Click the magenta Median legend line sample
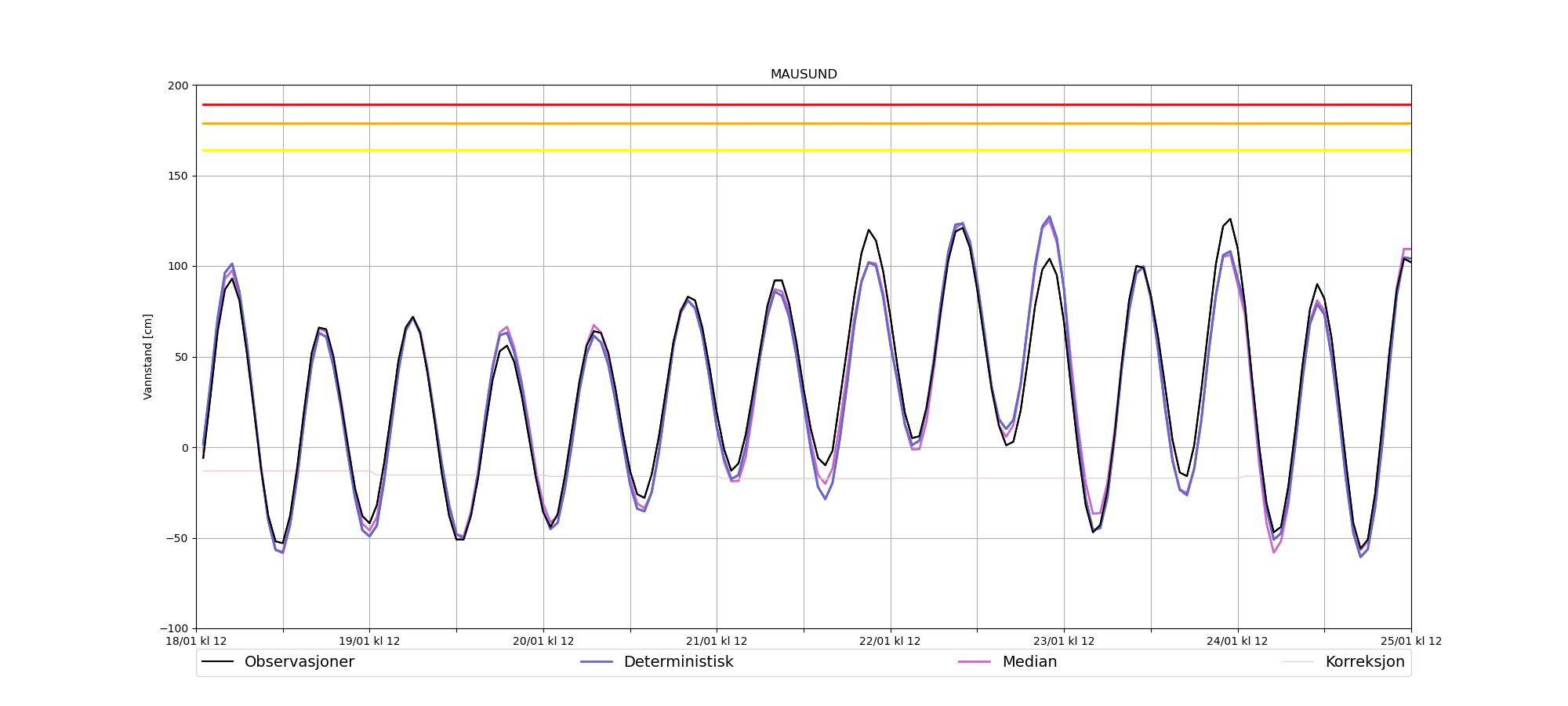 click(975, 662)
